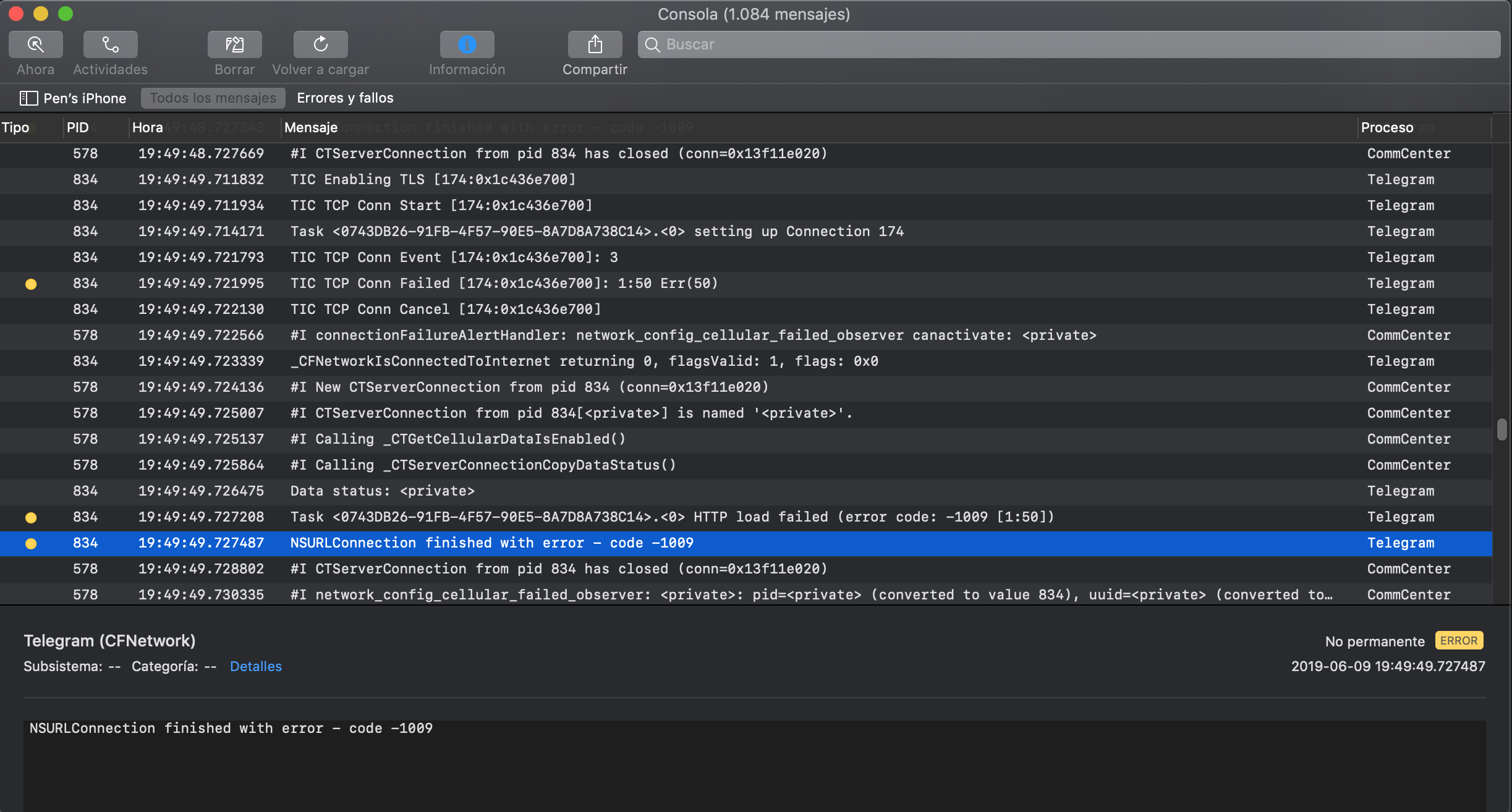1512x812 pixels.
Task: Select the Todos los mensajes filter
Action: tap(213, 98)
